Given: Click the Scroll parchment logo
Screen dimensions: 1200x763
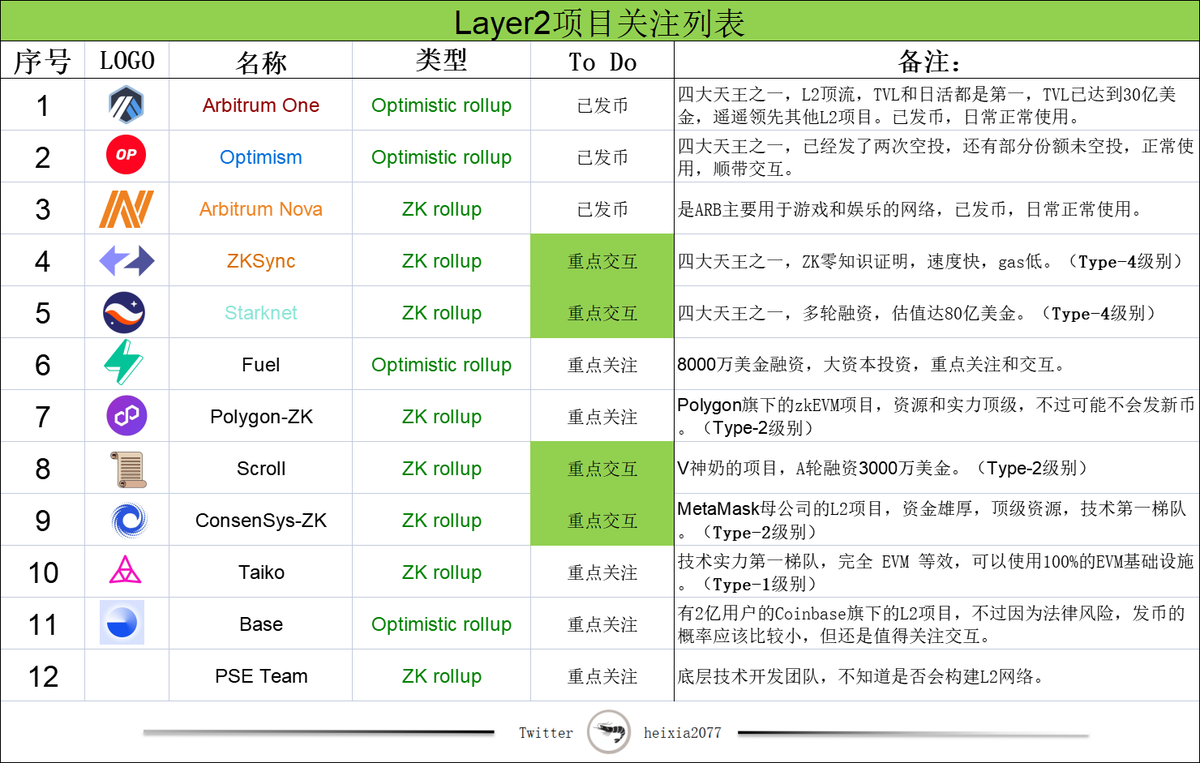Looking at the screenshot, I should (126, 468).
